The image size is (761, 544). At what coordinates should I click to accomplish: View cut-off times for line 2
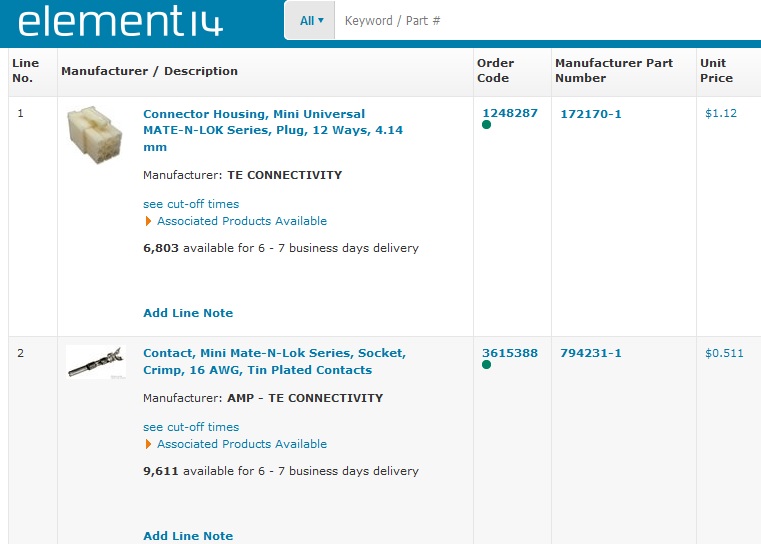click(191, 427)
